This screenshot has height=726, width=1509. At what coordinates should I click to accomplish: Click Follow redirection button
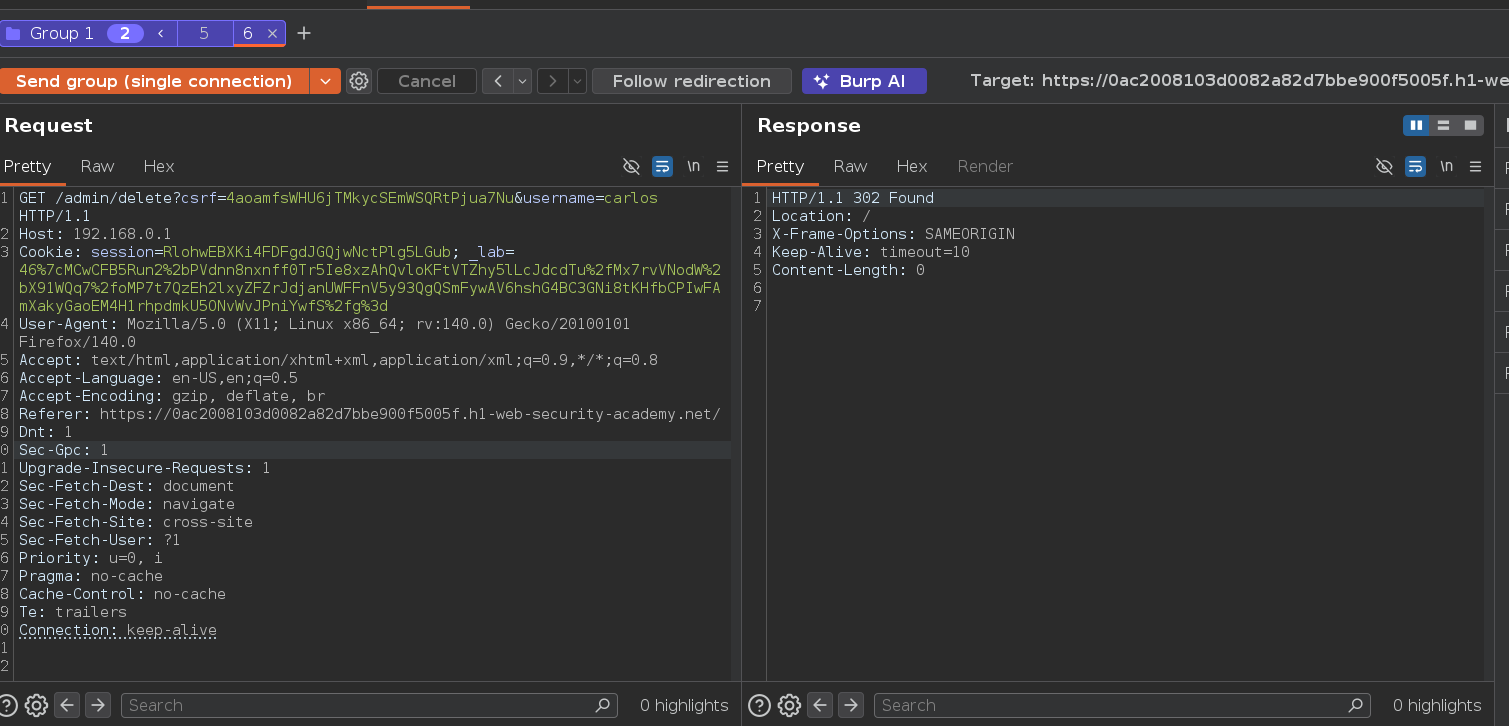coord(692,81)
